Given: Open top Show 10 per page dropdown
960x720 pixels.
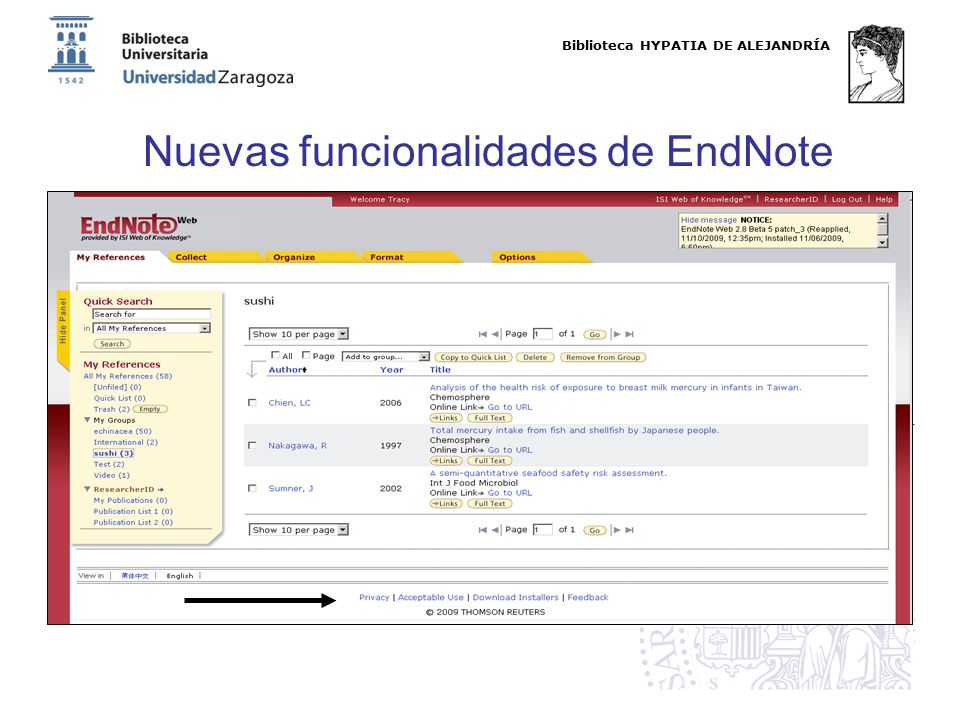Looking at the screenshot, I should pyautogui.click(x=299, y=334).
